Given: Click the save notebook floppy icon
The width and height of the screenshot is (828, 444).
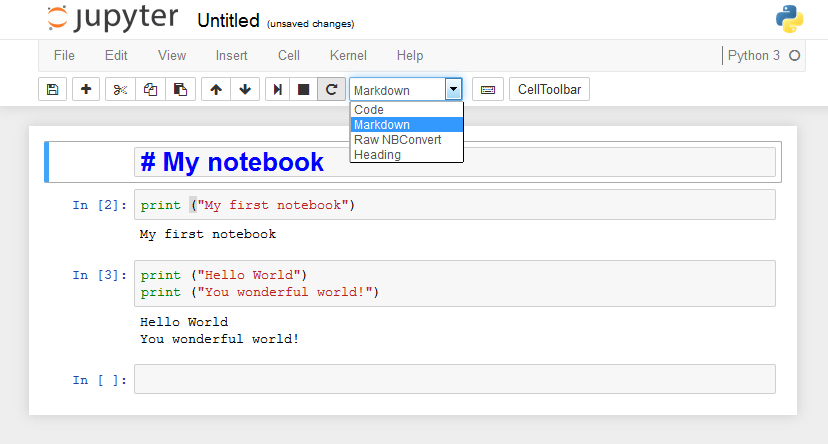Looking at the screenshot, I should 52,89.
